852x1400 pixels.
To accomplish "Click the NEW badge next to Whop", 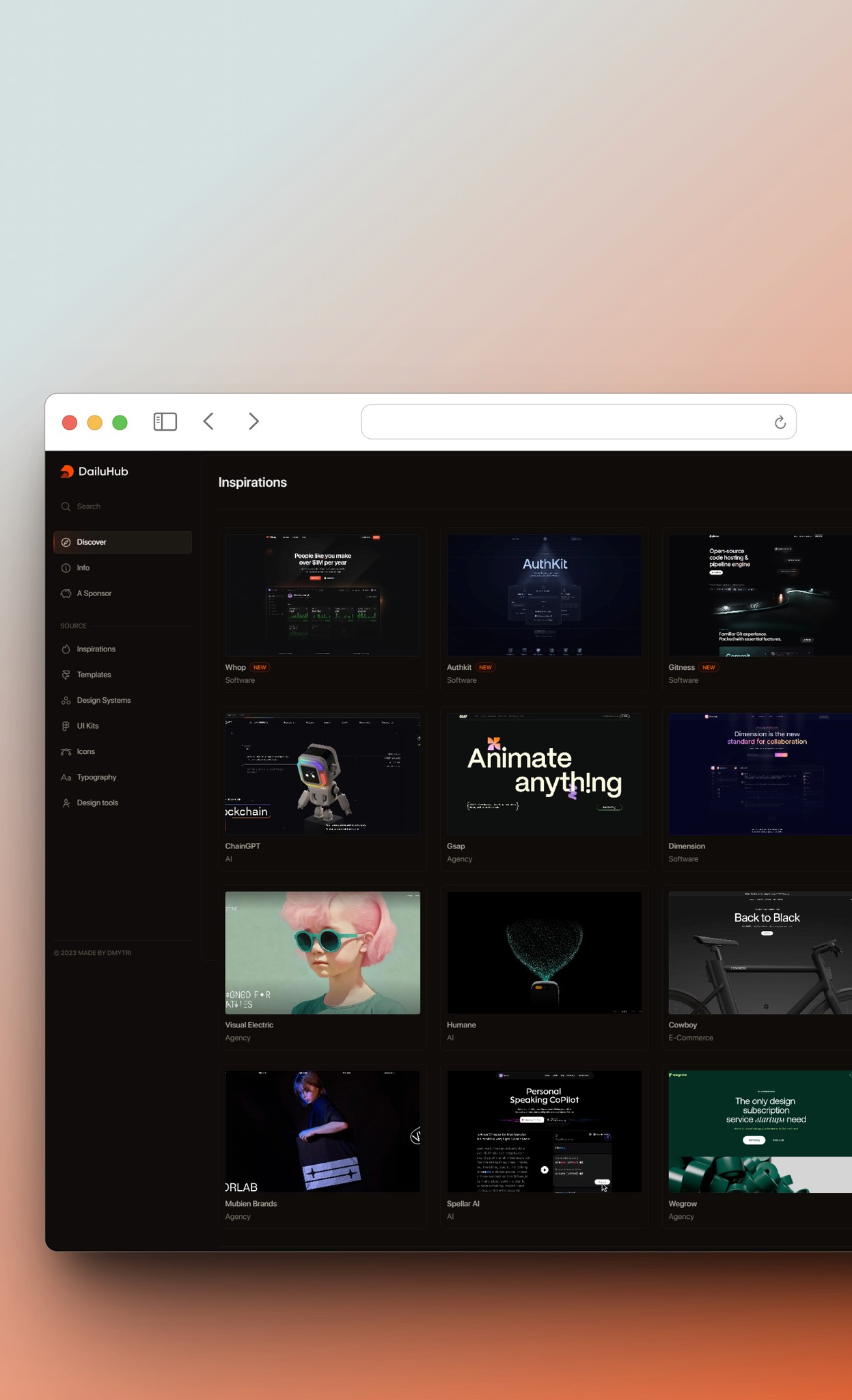I will tap(260, 667).
